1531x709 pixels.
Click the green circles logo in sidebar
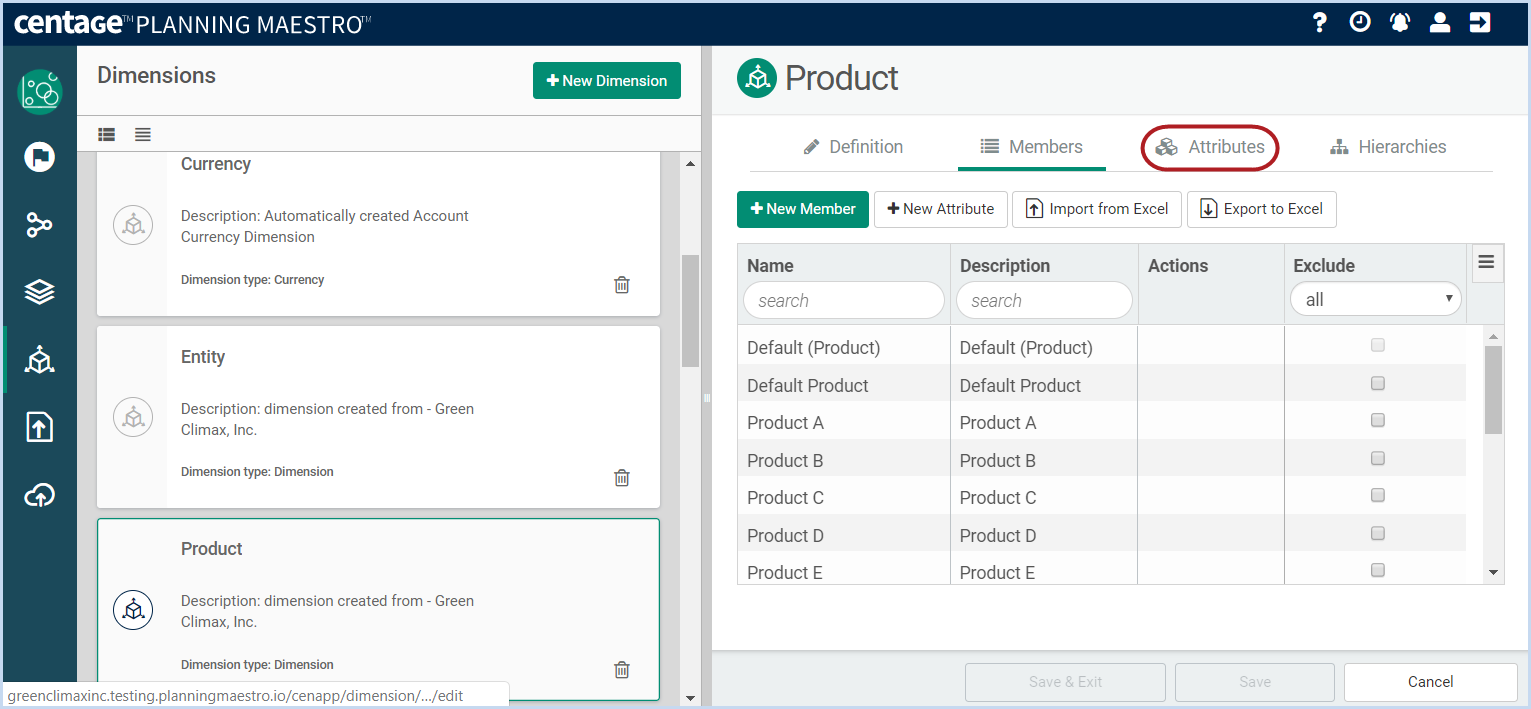coord(40,92)
